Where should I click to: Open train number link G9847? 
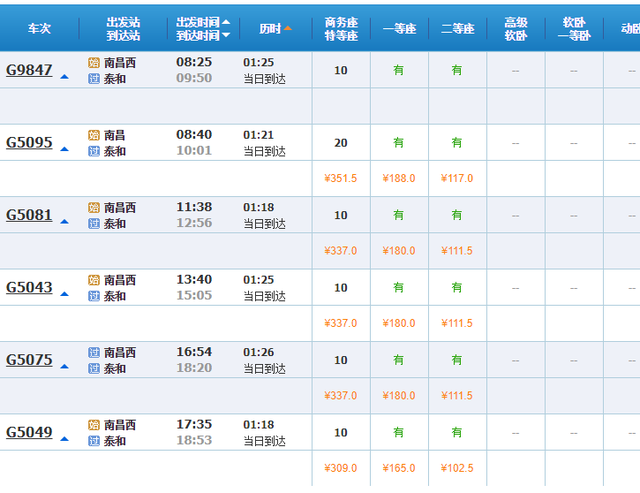pyautogui.click(x=29, y=70)
